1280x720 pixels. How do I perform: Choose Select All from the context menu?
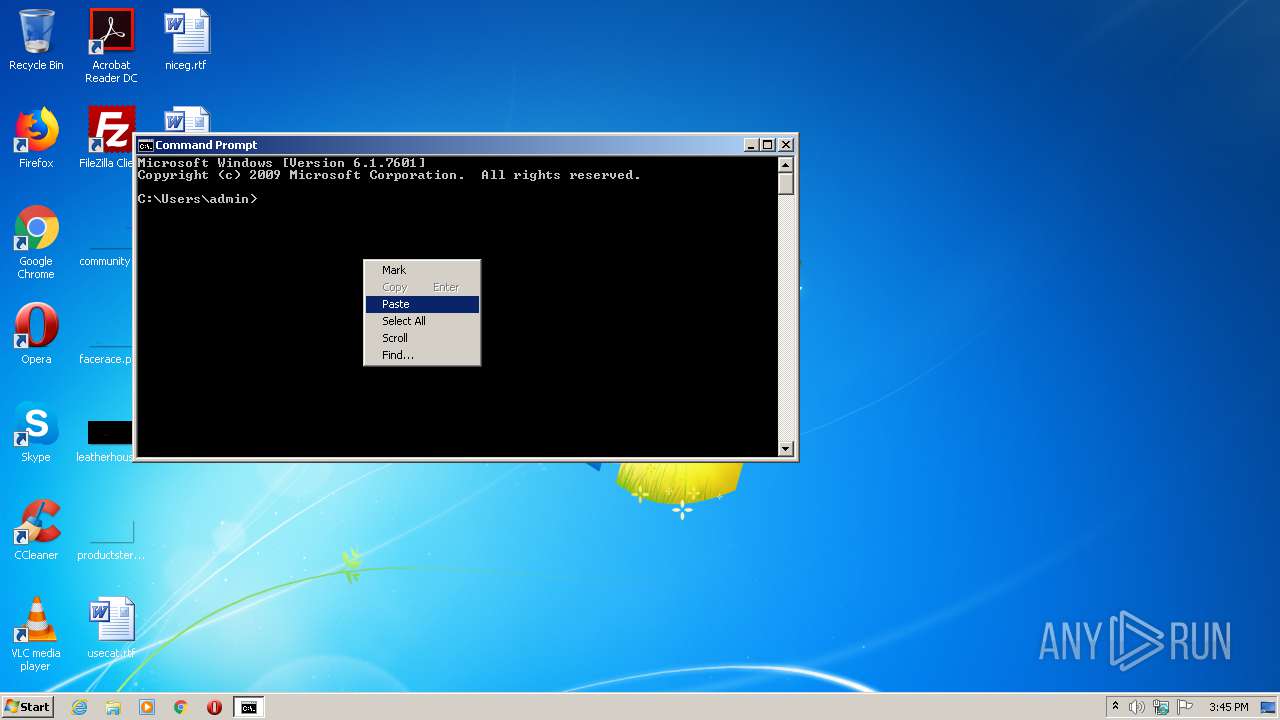pos(422,321)
